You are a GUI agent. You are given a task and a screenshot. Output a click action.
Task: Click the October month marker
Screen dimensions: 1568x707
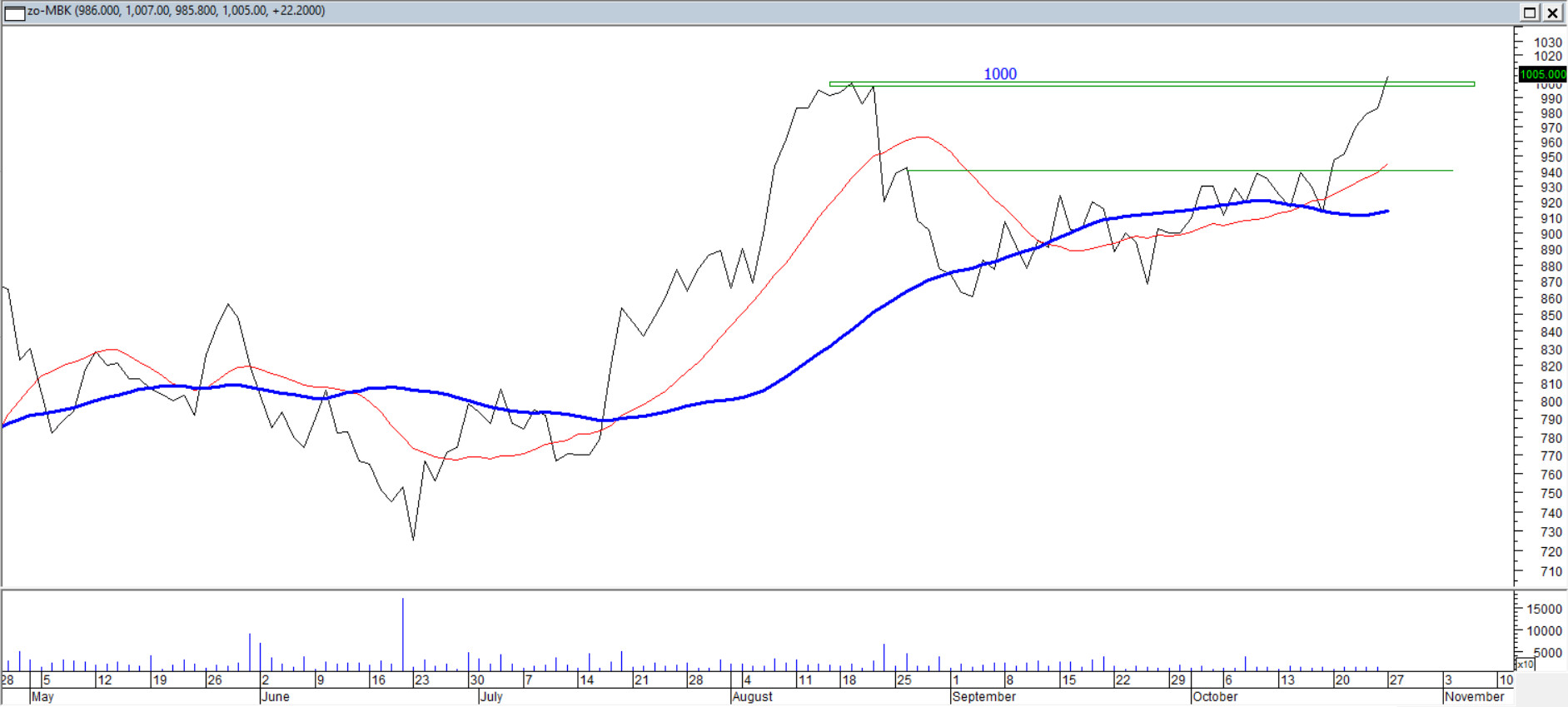1215,696
